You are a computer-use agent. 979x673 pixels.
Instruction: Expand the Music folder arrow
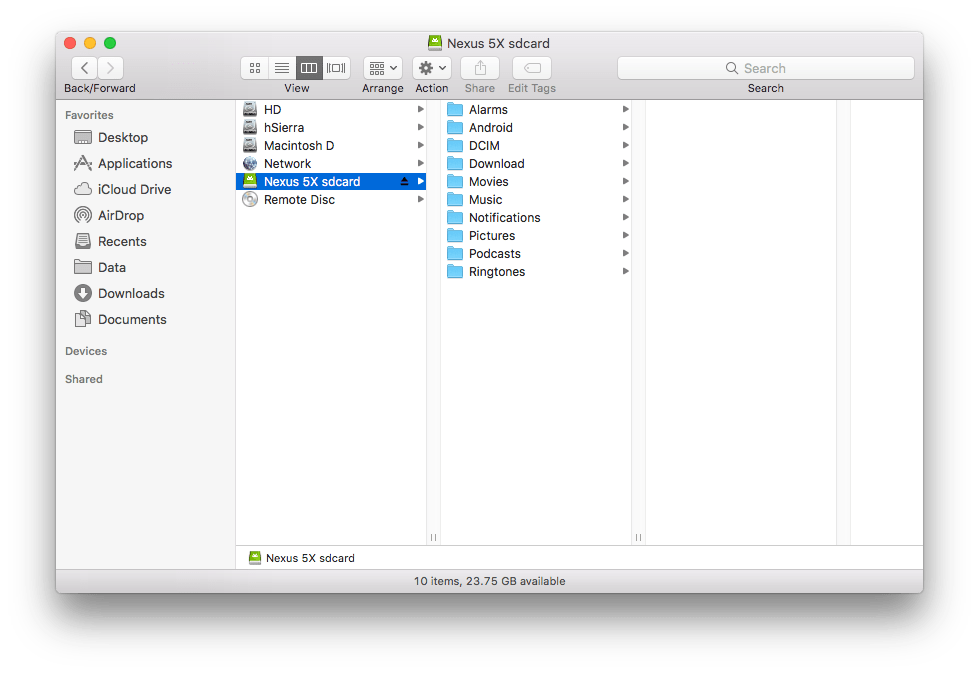(x=626, y=200)
